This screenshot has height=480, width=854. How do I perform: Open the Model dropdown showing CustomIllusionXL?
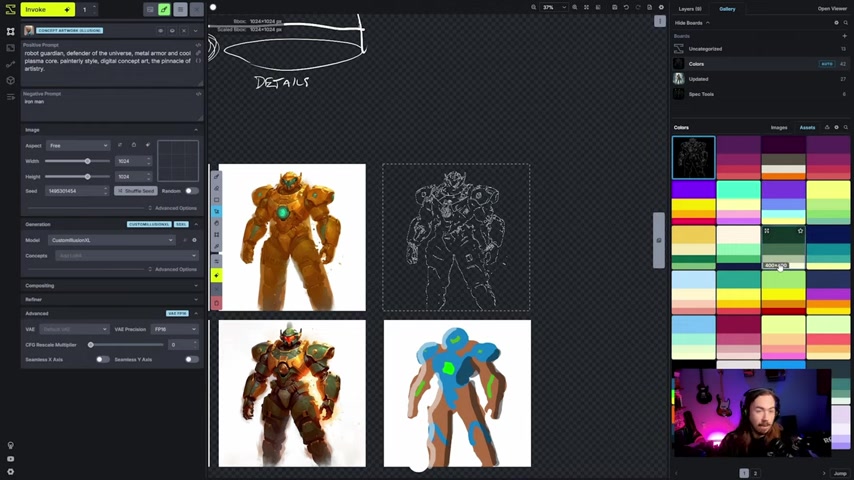(112, 240)
